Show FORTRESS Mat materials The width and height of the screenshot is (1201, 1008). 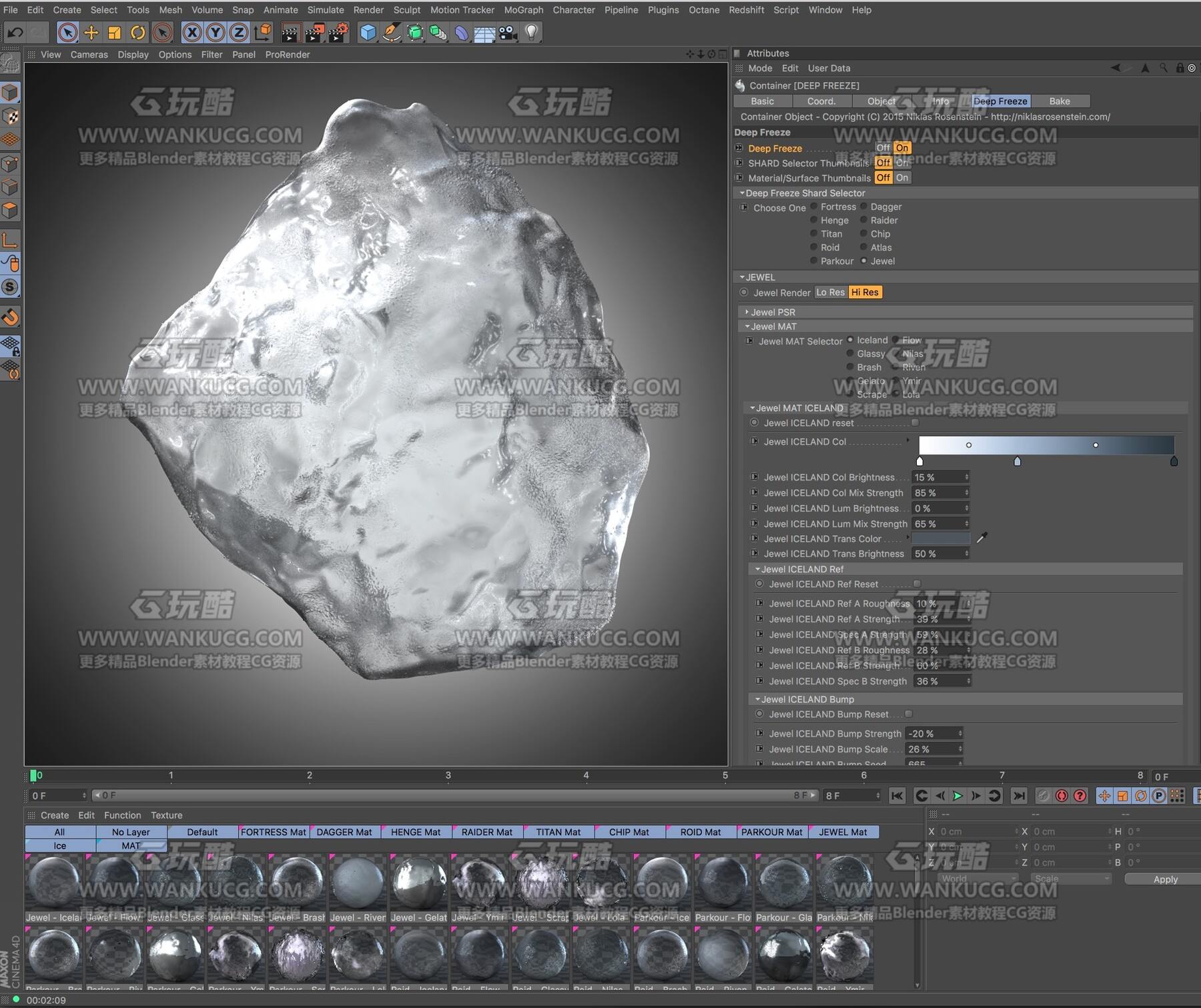pos(273,832)
